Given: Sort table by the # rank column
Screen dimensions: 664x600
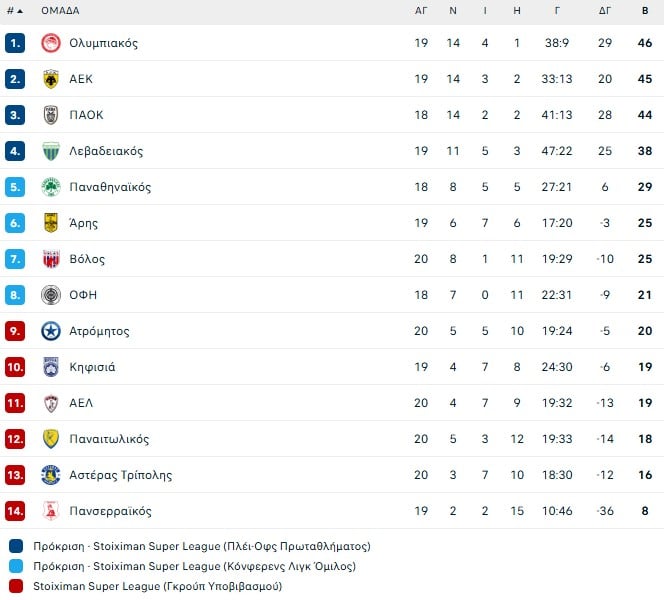Looking at the screenshot, I should [14, 11].
